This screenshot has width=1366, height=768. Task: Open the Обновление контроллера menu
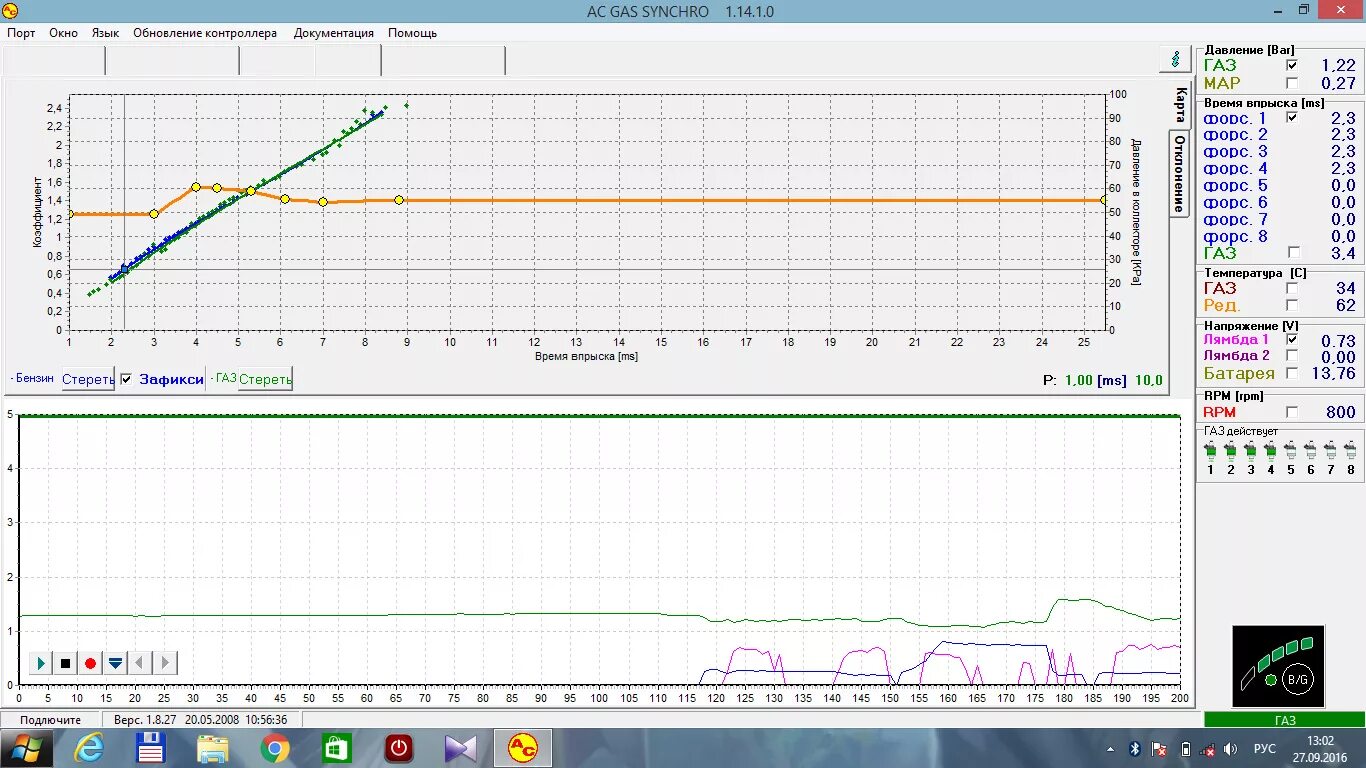pos(205,33)
